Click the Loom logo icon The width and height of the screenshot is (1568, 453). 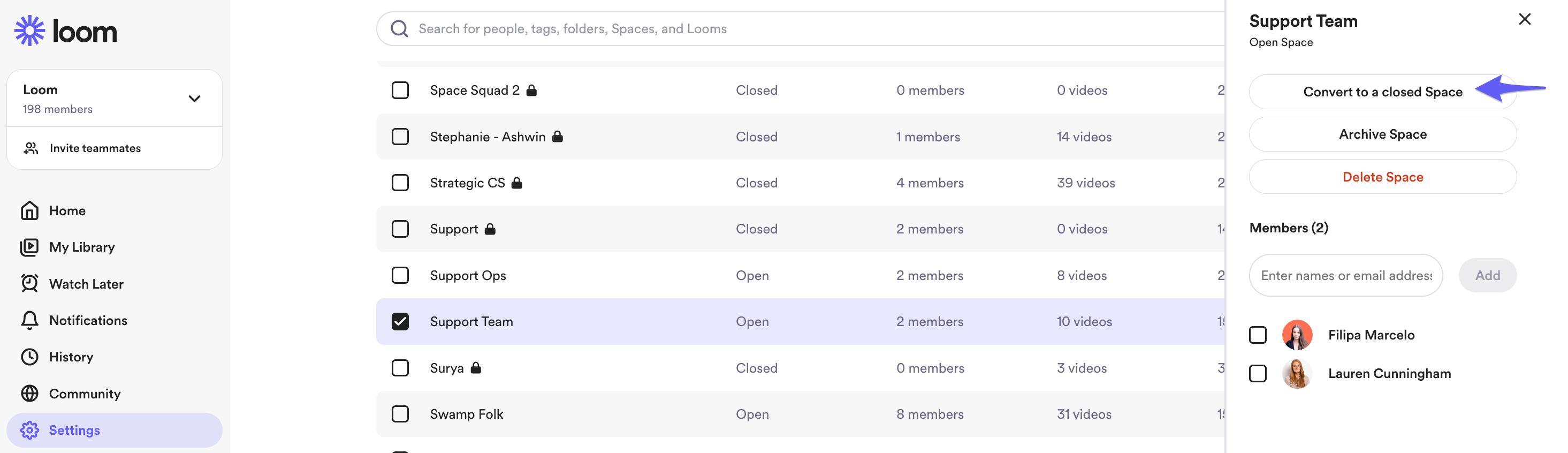tap(29, 31)
